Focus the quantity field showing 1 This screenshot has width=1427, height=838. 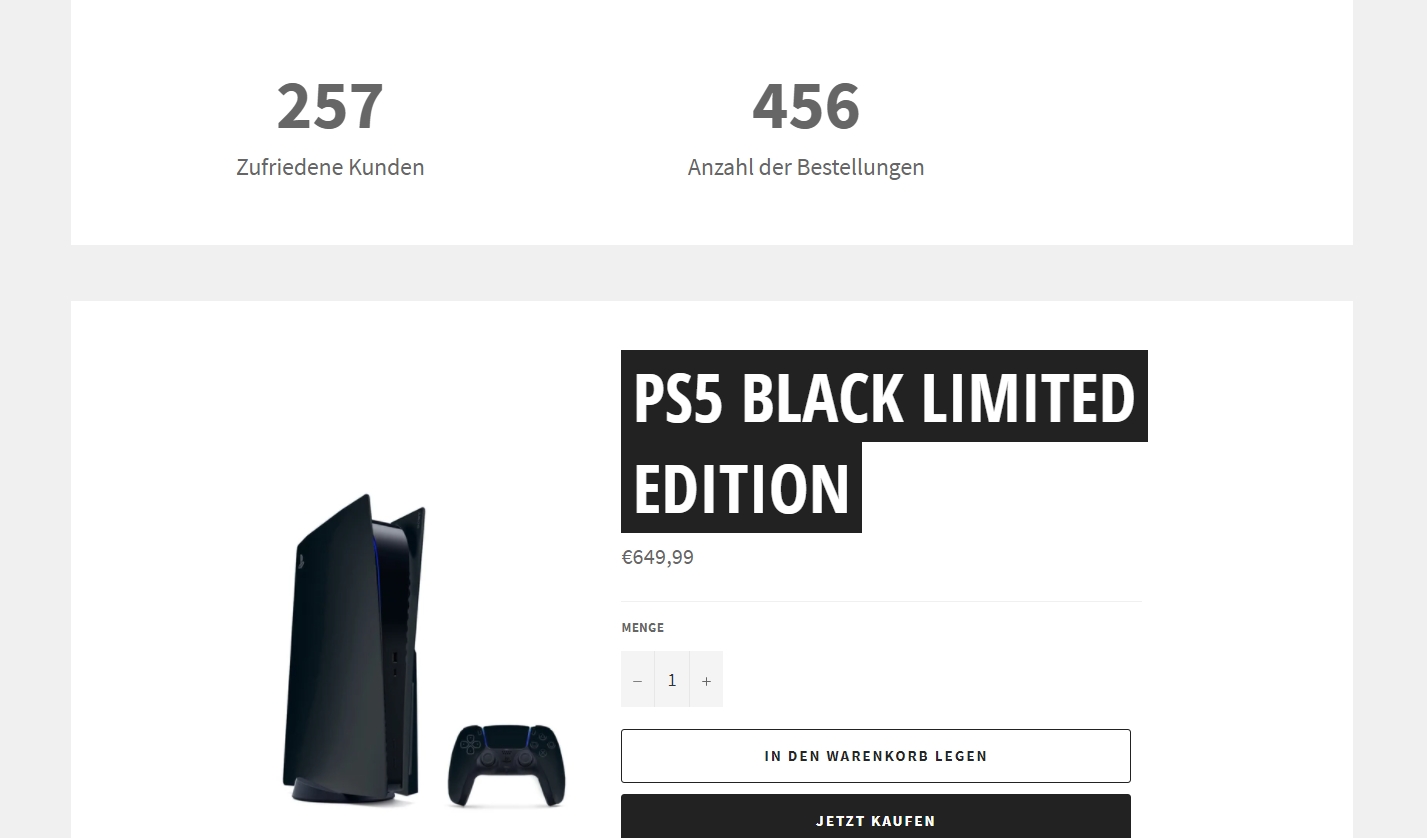[x=672, y=680]
